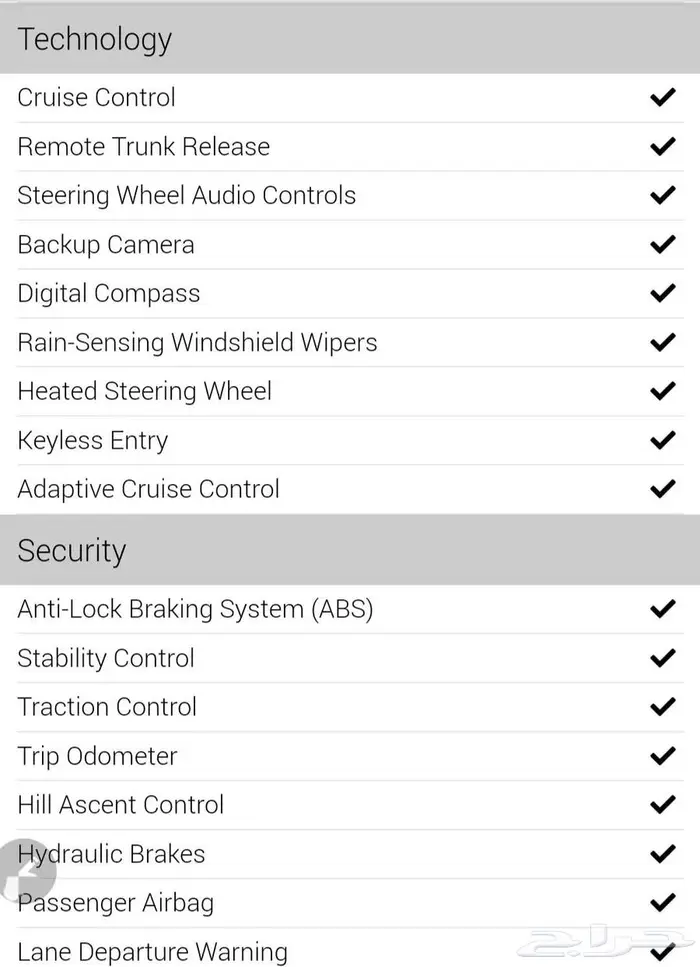Image resolution: width=700 pixels, height=967 pixels.
Task: Toggle the Digital Compass checkmark
Action: click(x=662, y=293)
